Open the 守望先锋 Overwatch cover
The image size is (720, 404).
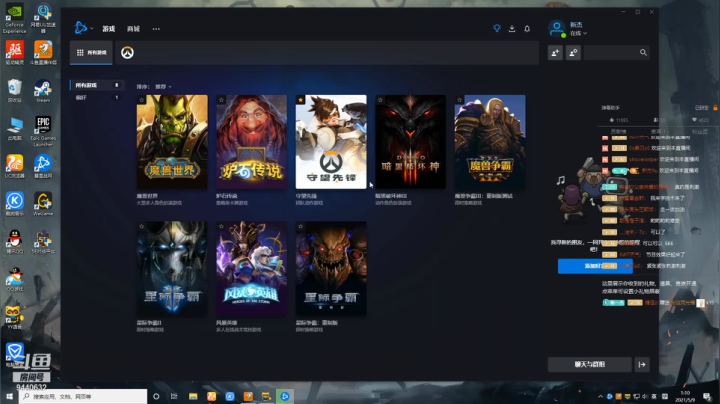tap(331, 142)
